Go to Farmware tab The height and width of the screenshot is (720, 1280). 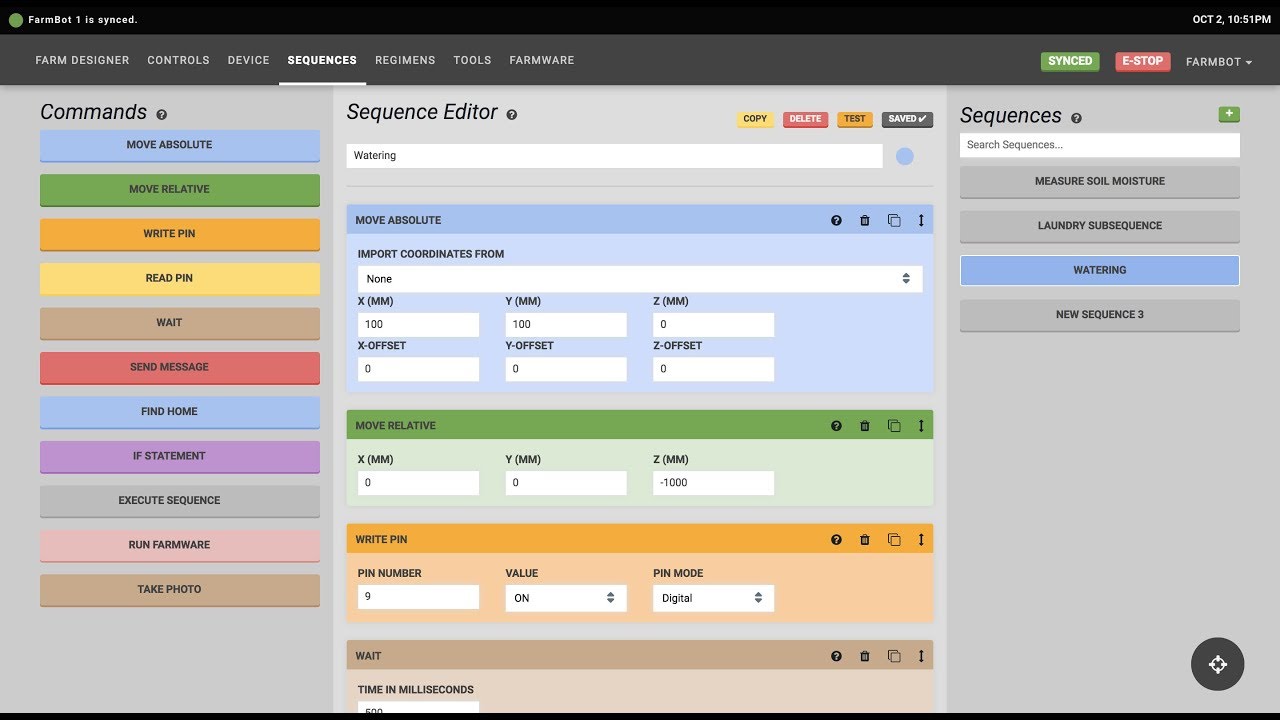542,60
